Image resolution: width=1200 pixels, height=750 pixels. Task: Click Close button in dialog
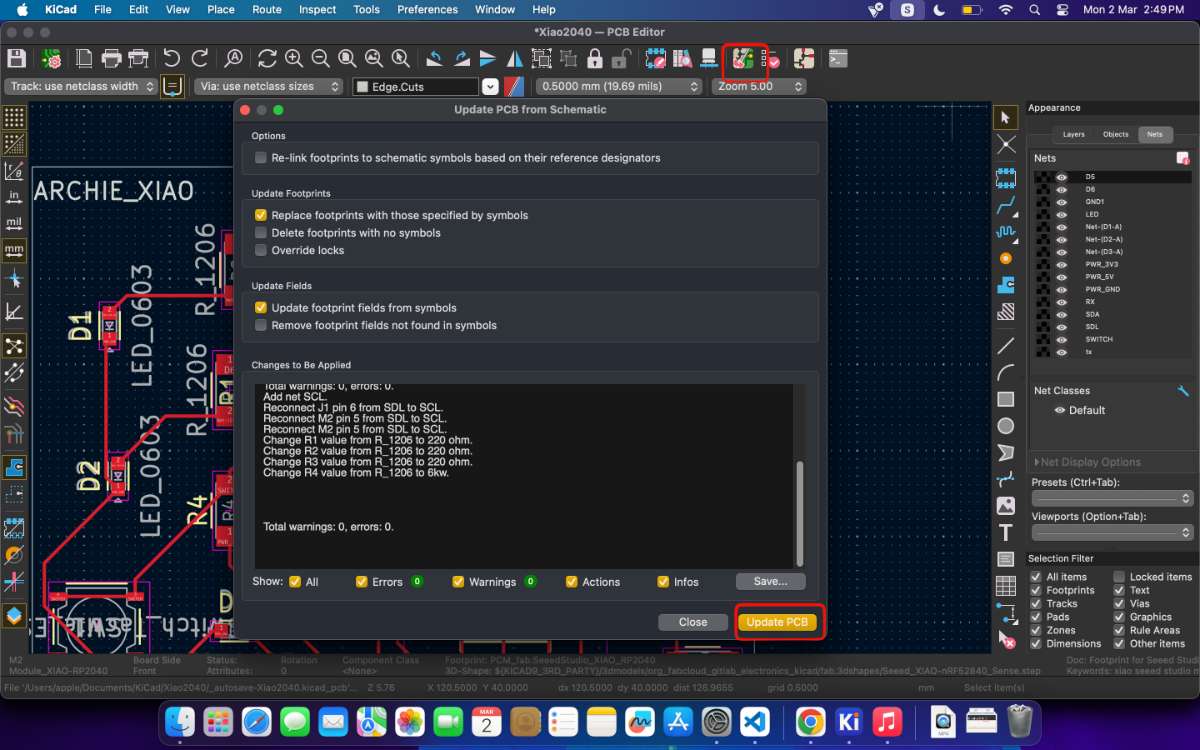tap(693, 622)
